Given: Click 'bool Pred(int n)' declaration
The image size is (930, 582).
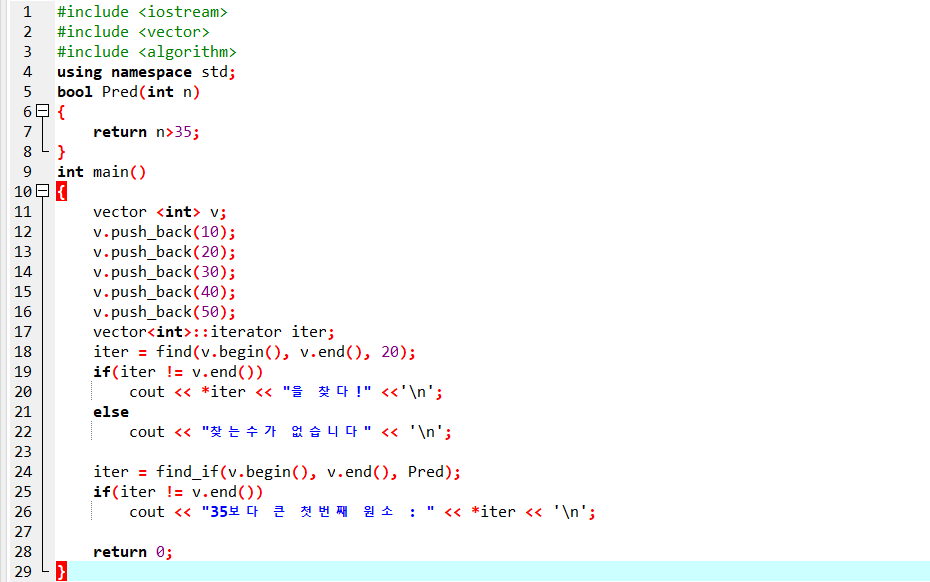Looking at the screenshot, I should point(128,92).
